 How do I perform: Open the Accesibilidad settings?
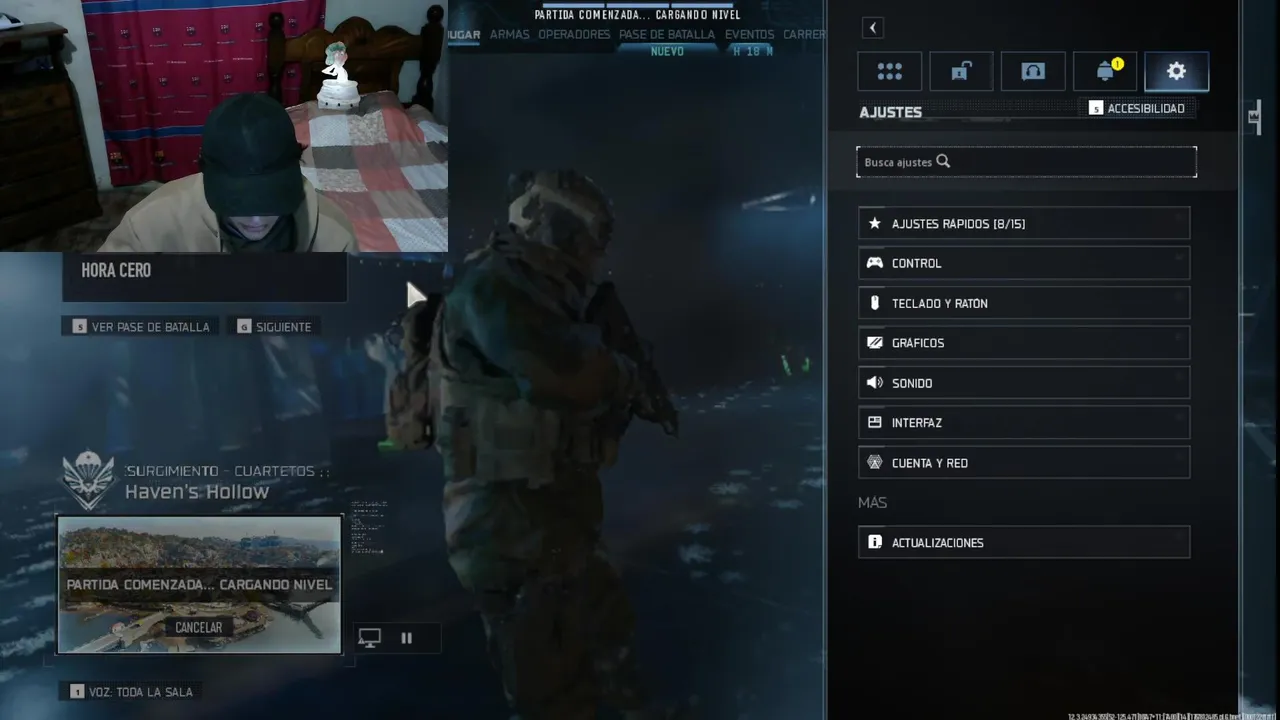(1137, 108)
